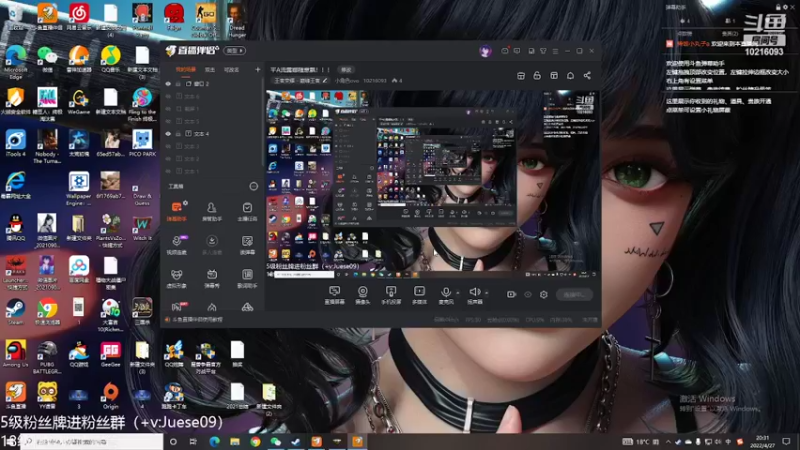The height and width of the screenshot is (450, 800).
Task: Switch to the first scene tab highlighted orange
Action: click(x=186, y=69)
